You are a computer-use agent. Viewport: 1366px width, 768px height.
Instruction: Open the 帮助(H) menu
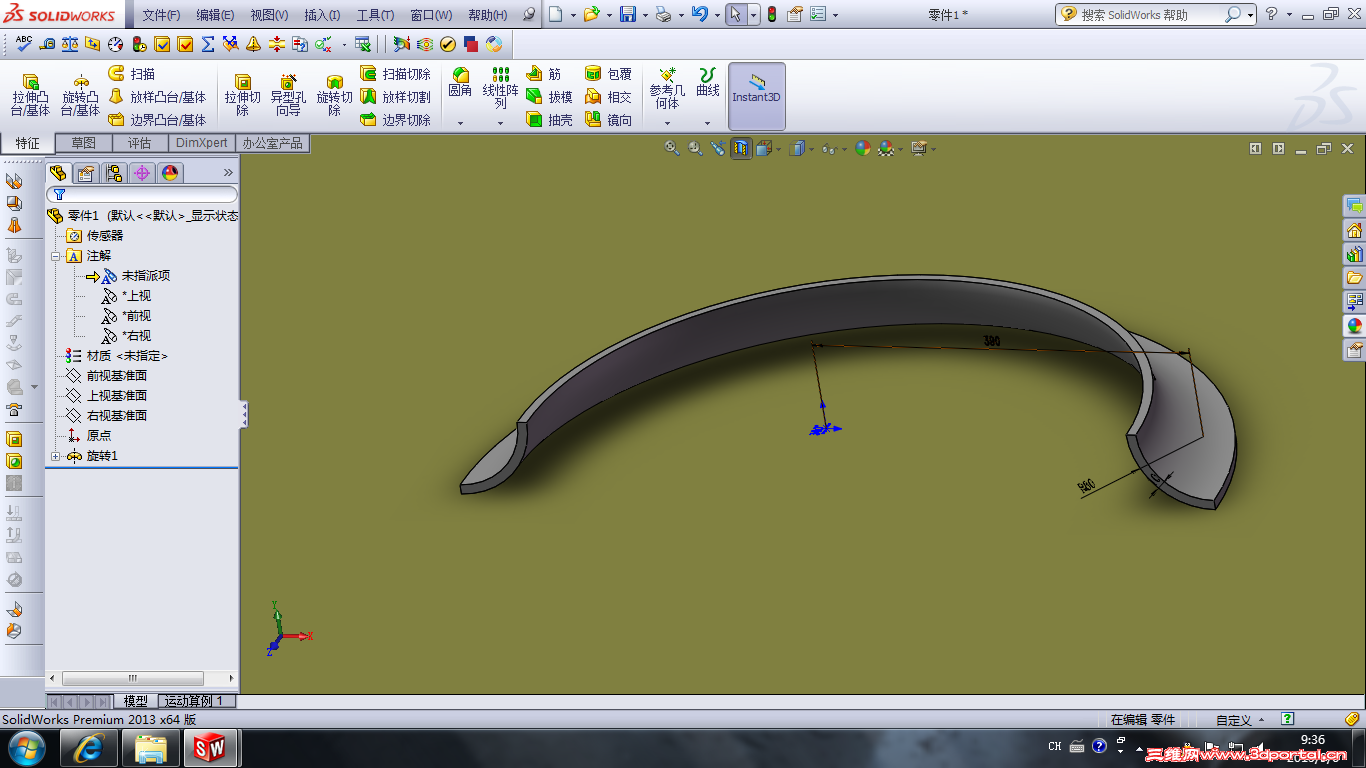[487, 15]
